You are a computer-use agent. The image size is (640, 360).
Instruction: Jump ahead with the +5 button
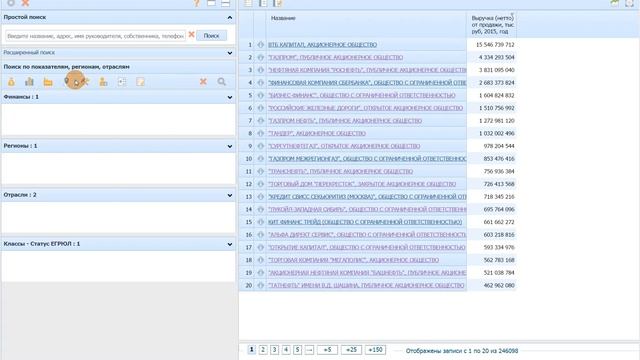327,350
